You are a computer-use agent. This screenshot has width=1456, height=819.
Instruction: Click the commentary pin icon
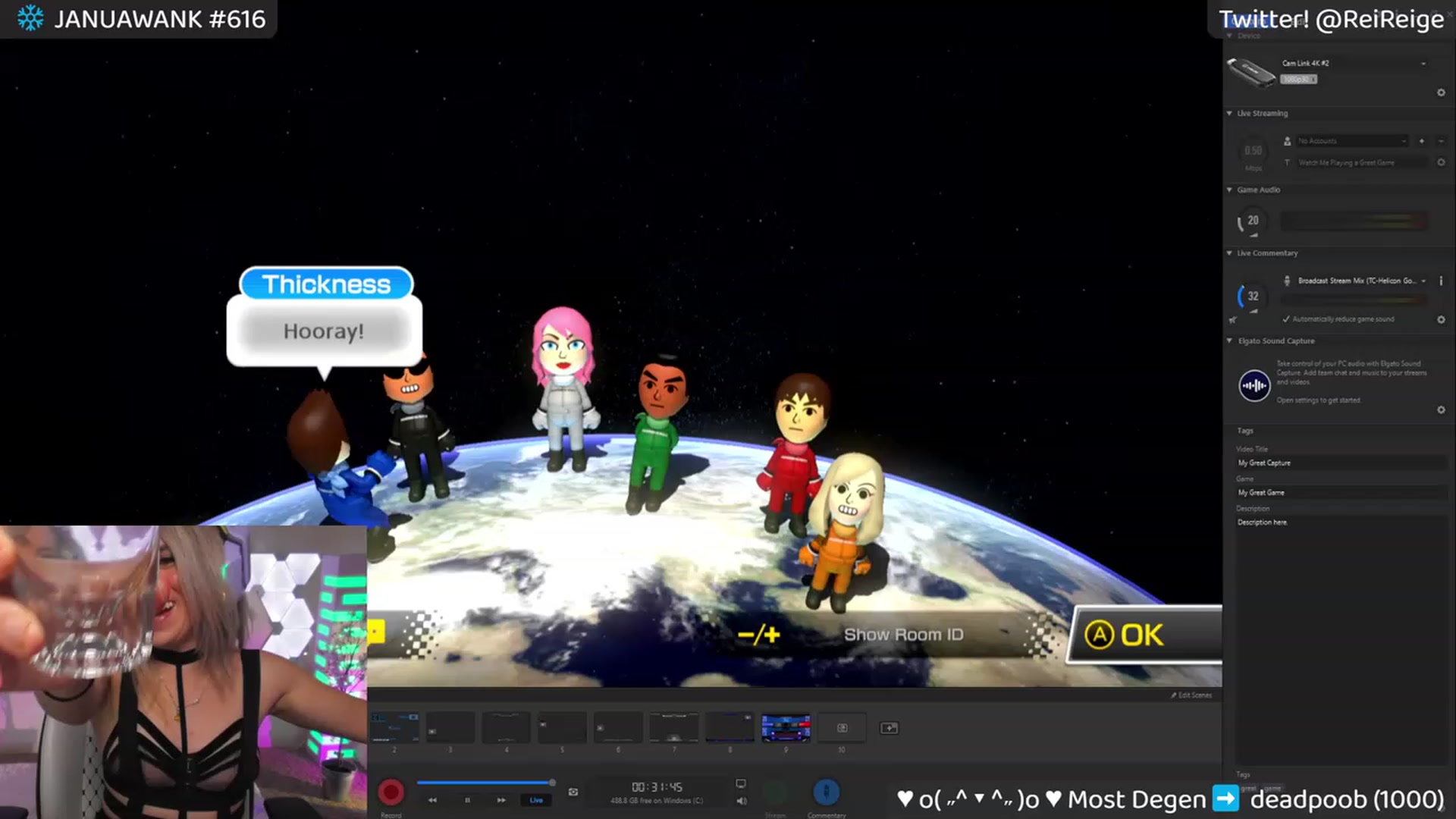[x=1232, y=320]
